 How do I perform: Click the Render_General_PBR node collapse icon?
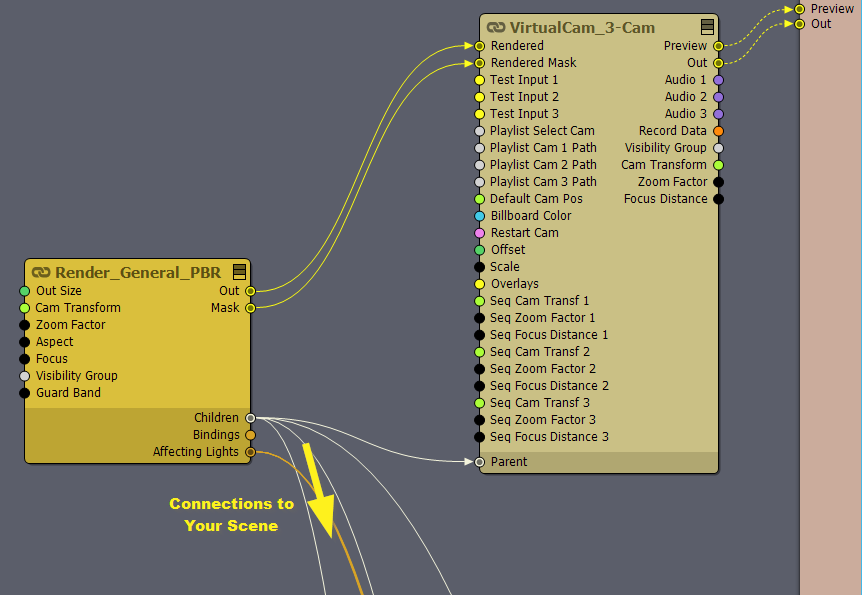239,272
